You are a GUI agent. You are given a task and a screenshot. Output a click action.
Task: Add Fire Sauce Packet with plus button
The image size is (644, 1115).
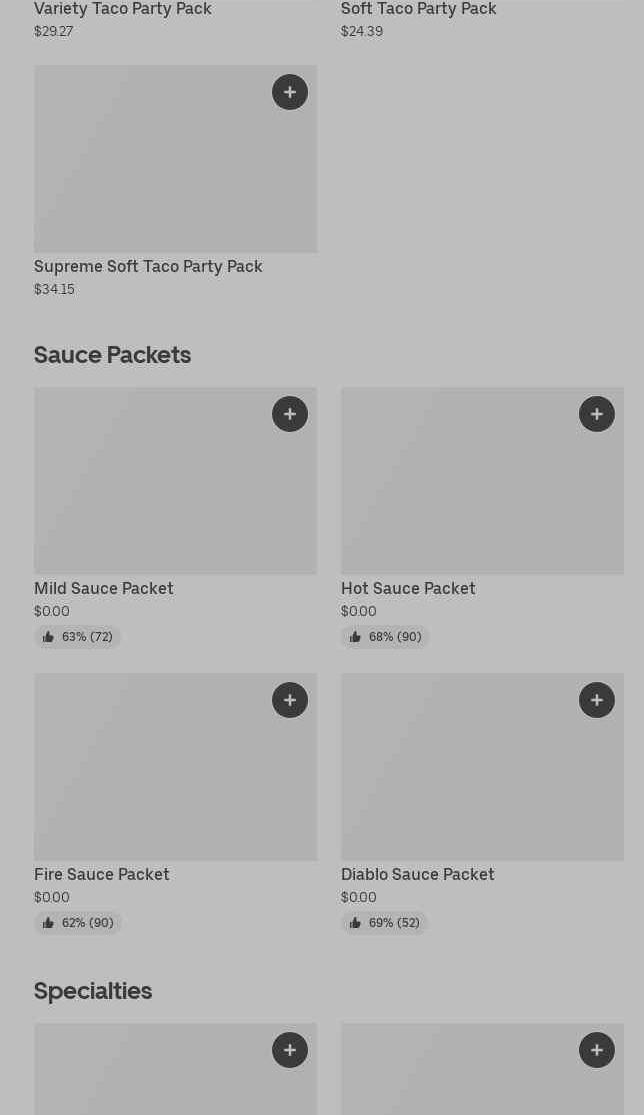point(290,700)
